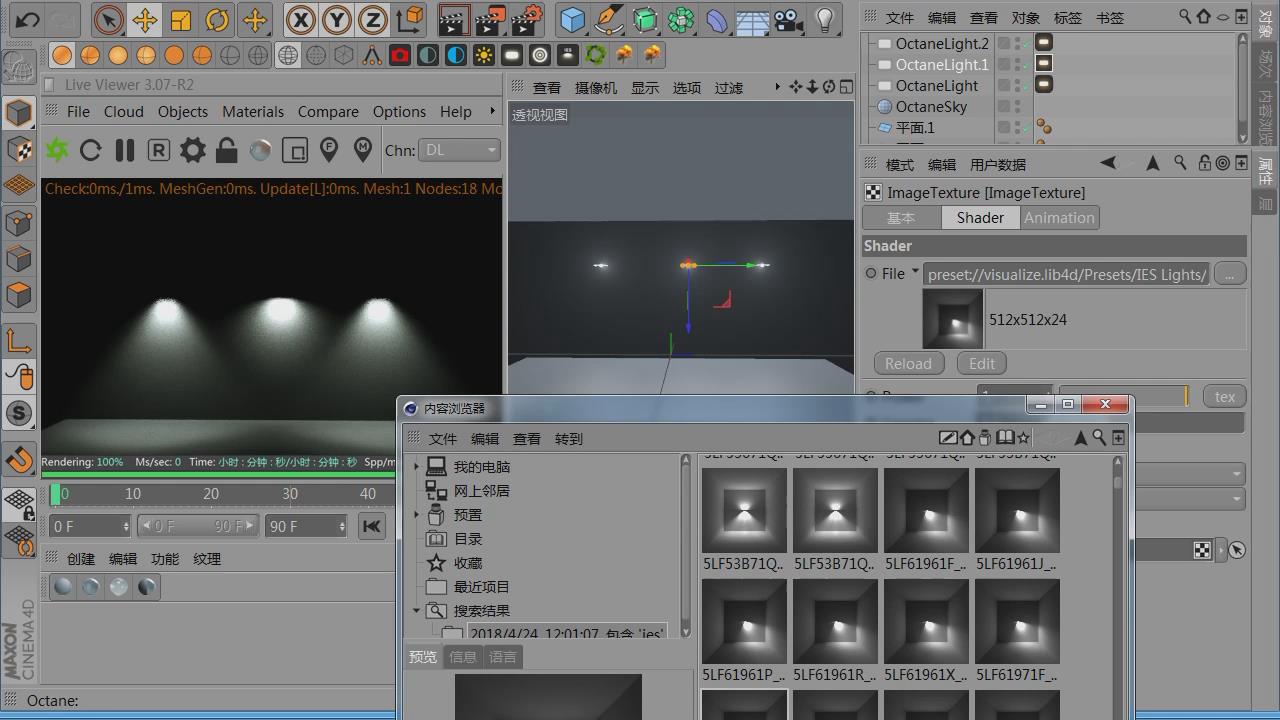The image size is (1280, 720).
Task: Click the timeline marker at frame 20
Action: (211, 493)
